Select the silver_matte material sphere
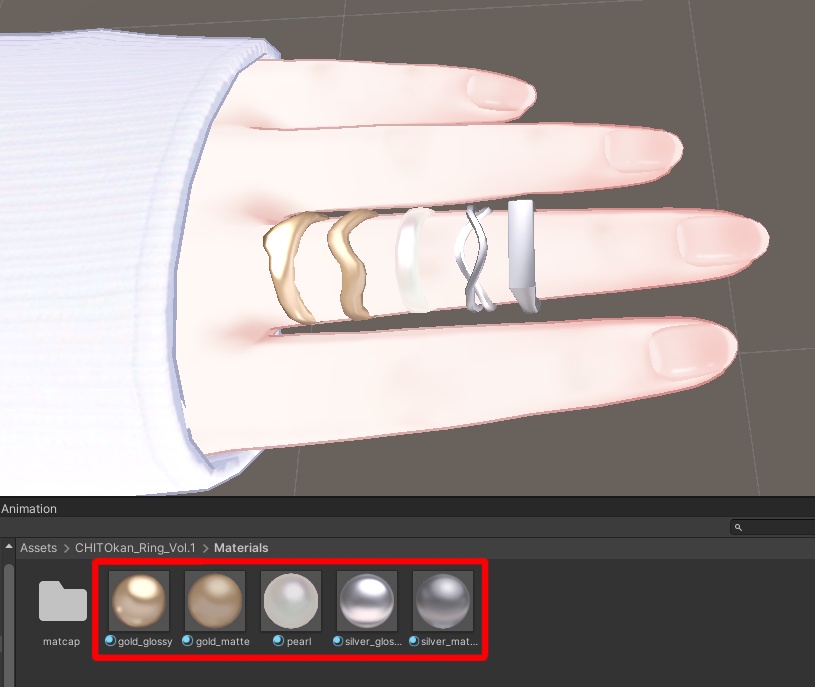 [x=442, y=601]
